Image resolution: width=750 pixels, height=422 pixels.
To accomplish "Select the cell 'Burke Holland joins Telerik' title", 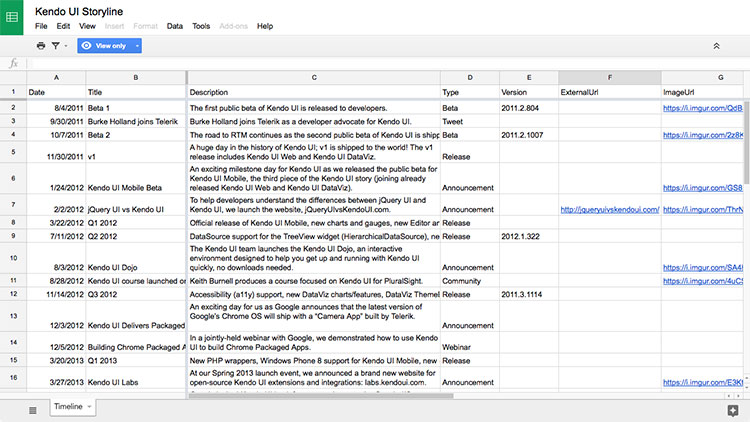I will 135,122.
